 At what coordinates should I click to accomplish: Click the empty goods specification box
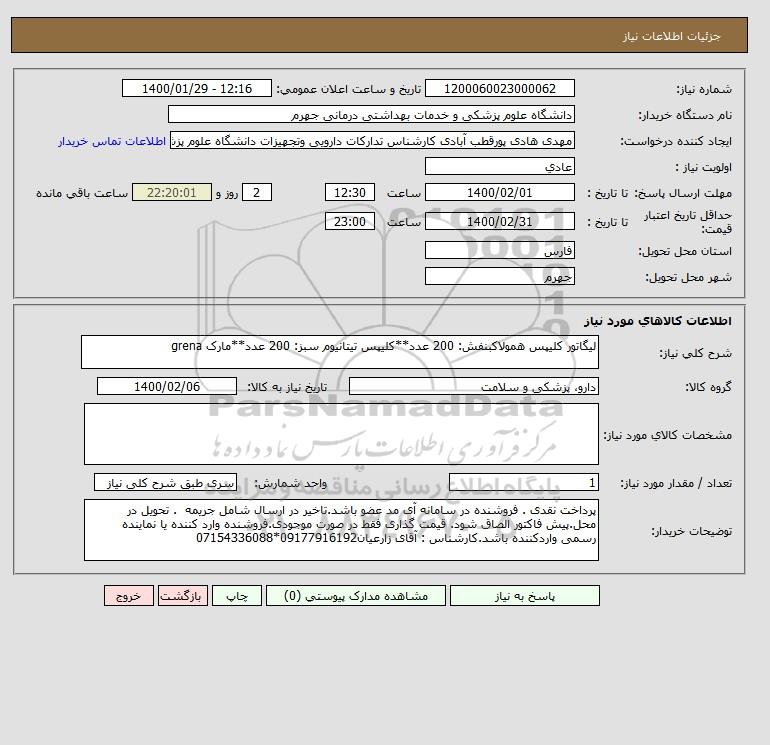[341, 434]
